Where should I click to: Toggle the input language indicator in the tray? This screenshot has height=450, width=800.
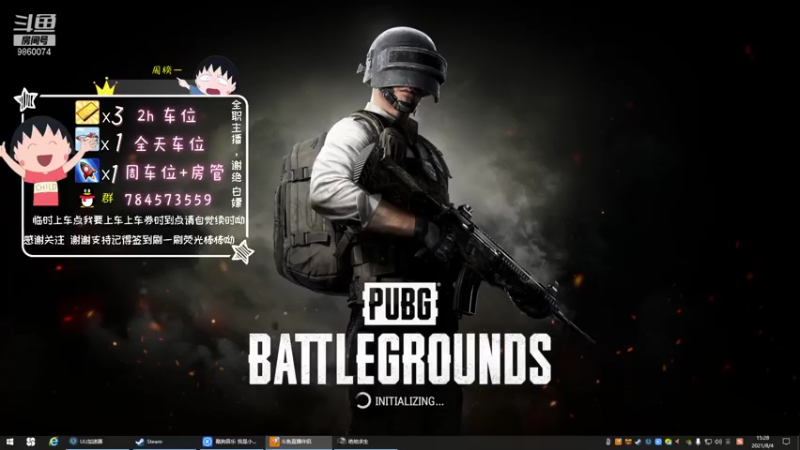[x=728, y=442]
